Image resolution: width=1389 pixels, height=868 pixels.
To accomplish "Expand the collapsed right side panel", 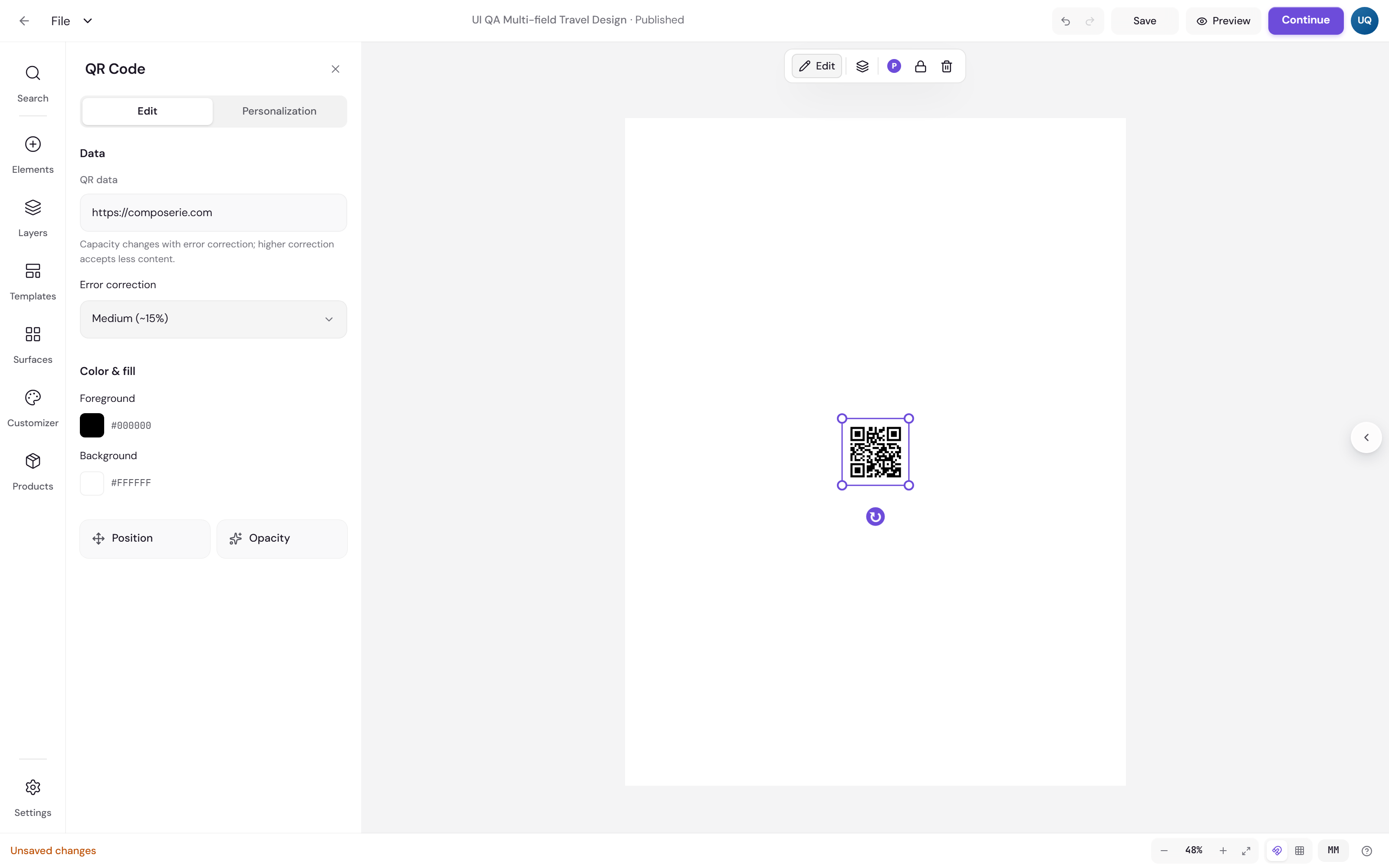I will click(x=1366, y=437).
